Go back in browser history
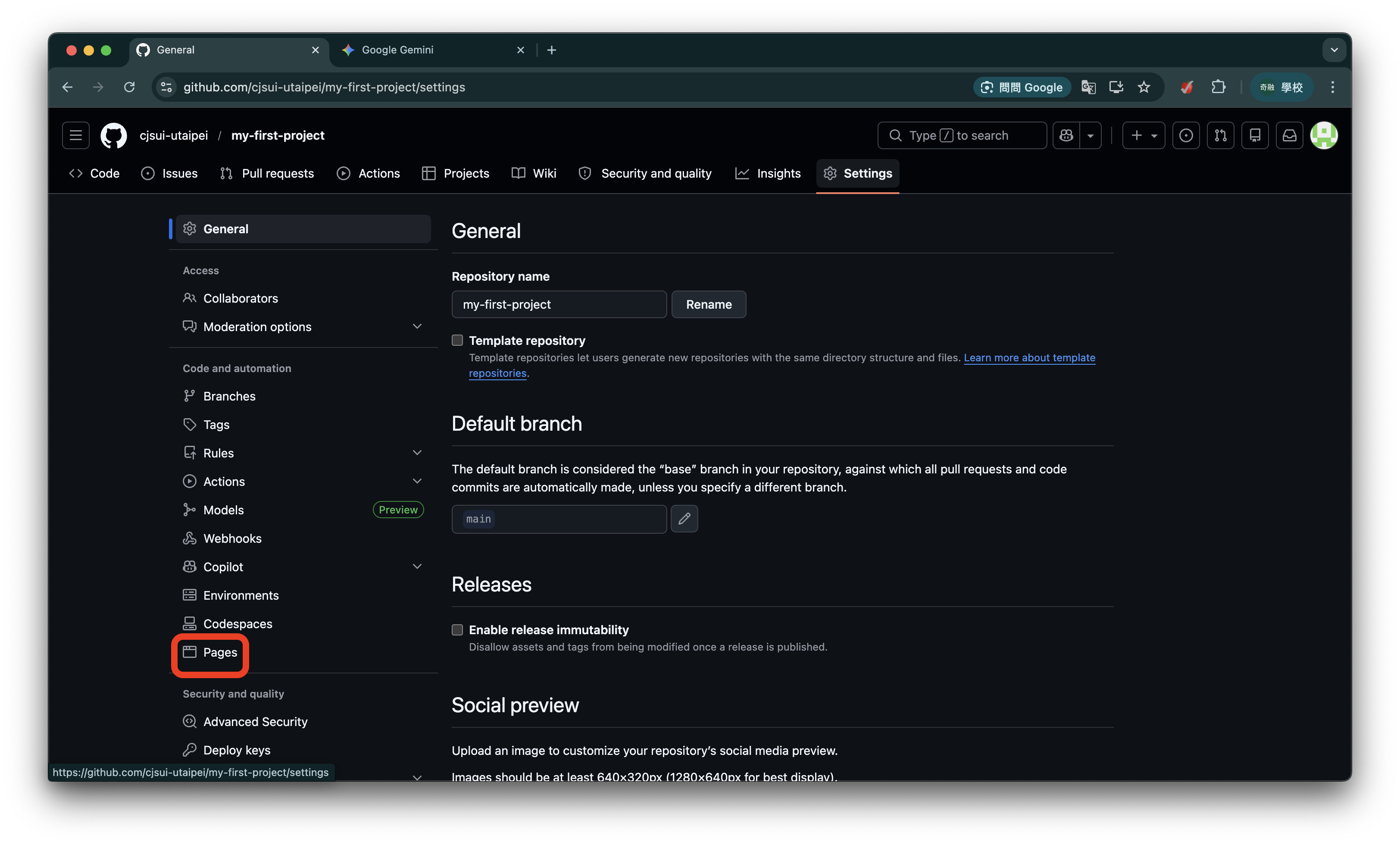Screen dimensions: 1400x845 point(68,87)
